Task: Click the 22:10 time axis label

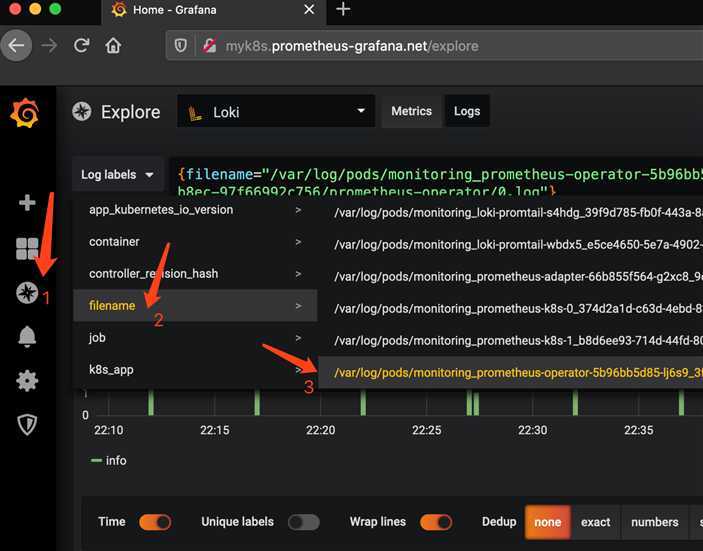Action: (108, 430)
